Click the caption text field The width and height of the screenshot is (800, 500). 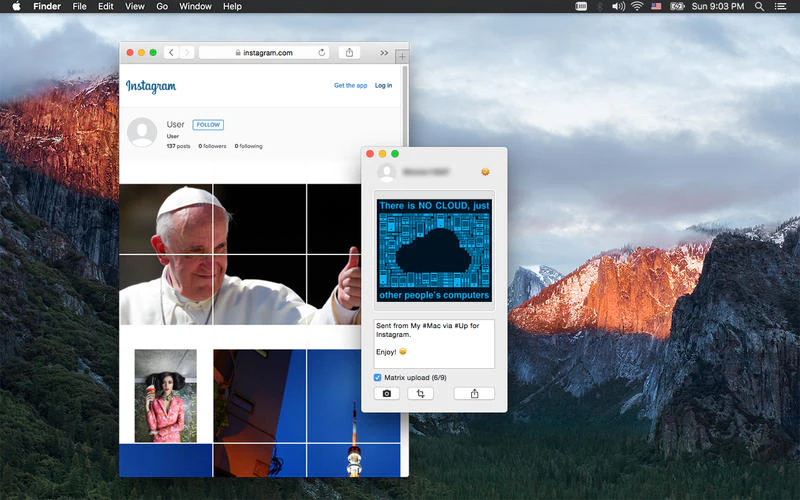tap(434, 343)
